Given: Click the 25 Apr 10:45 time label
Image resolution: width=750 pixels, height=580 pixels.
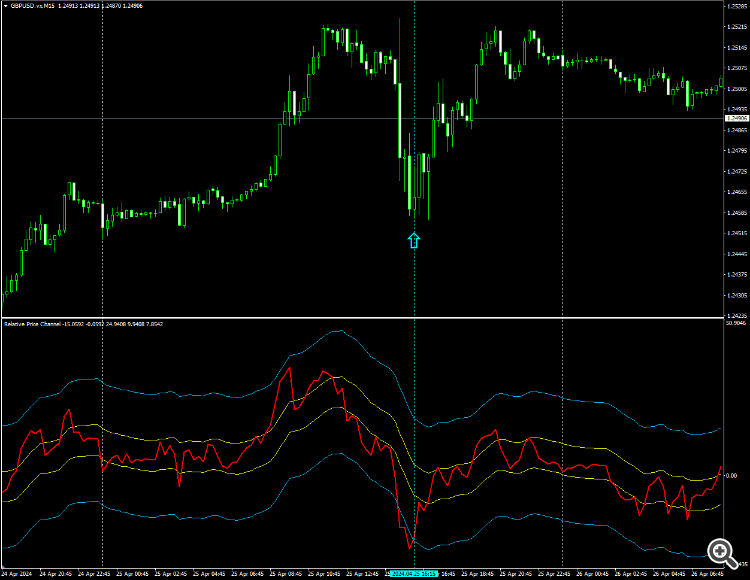Looking at the screenshot, I should pyautogui.click(x=324, y=574).
